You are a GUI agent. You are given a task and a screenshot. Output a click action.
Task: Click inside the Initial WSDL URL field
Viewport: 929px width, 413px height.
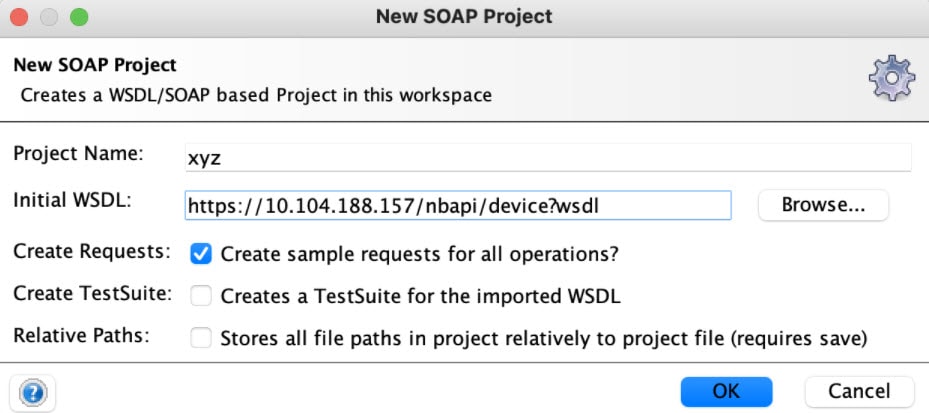(458, 205)
